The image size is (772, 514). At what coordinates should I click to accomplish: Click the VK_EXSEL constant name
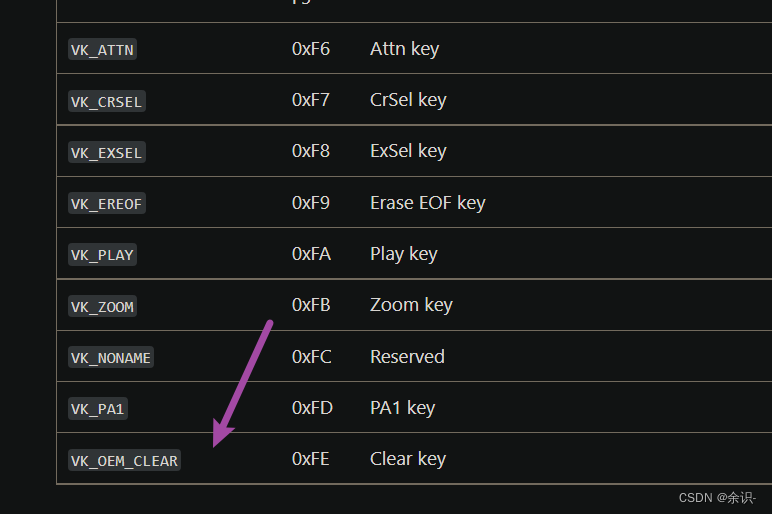pos(107,153)
